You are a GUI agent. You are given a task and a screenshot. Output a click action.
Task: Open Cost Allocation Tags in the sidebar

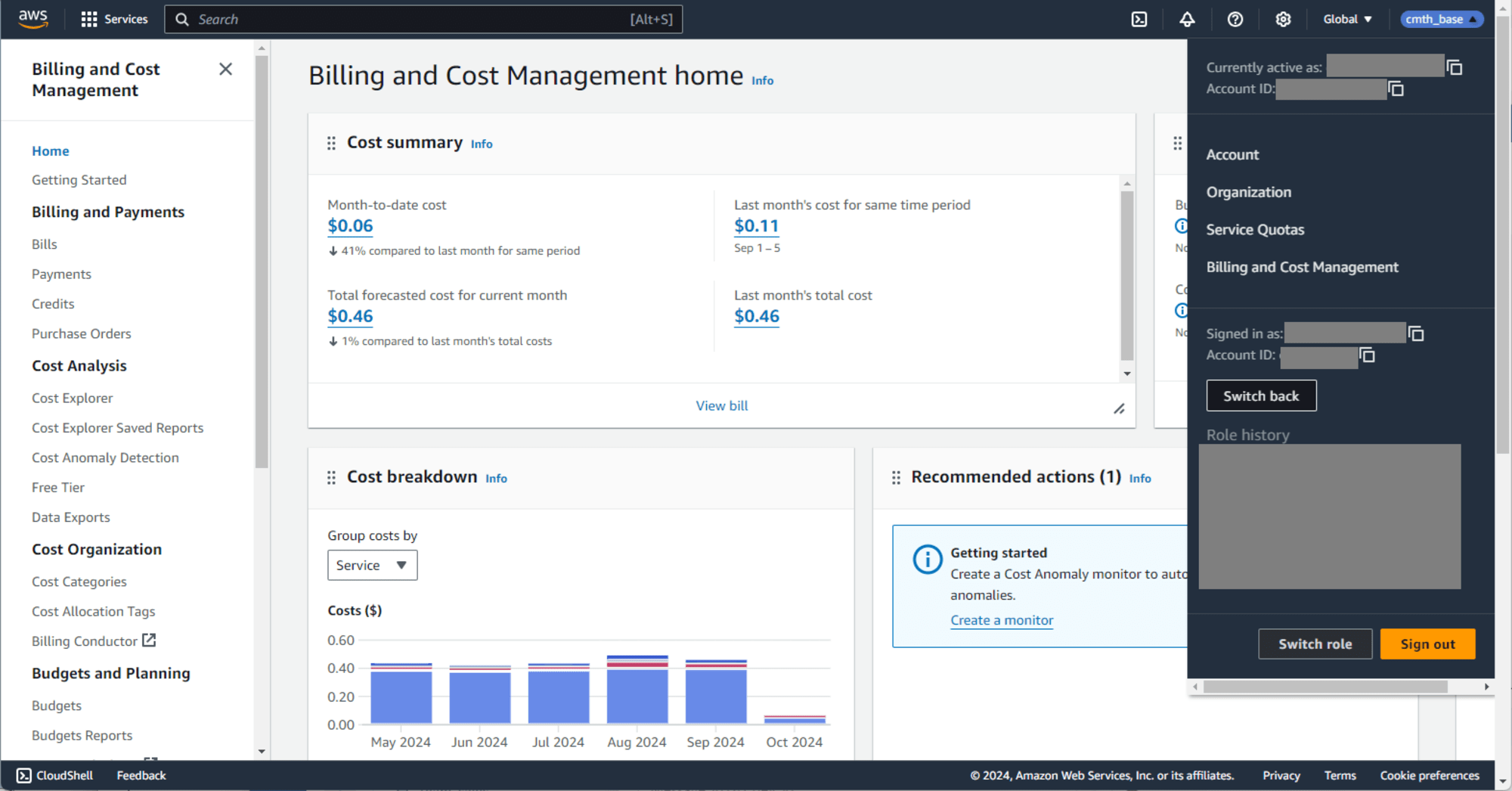(x=94, y=611)
